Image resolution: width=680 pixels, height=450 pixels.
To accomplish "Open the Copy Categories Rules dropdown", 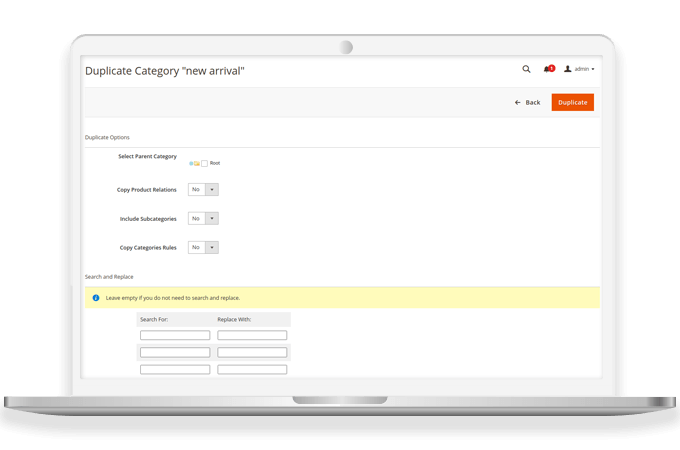I will 203,247.
